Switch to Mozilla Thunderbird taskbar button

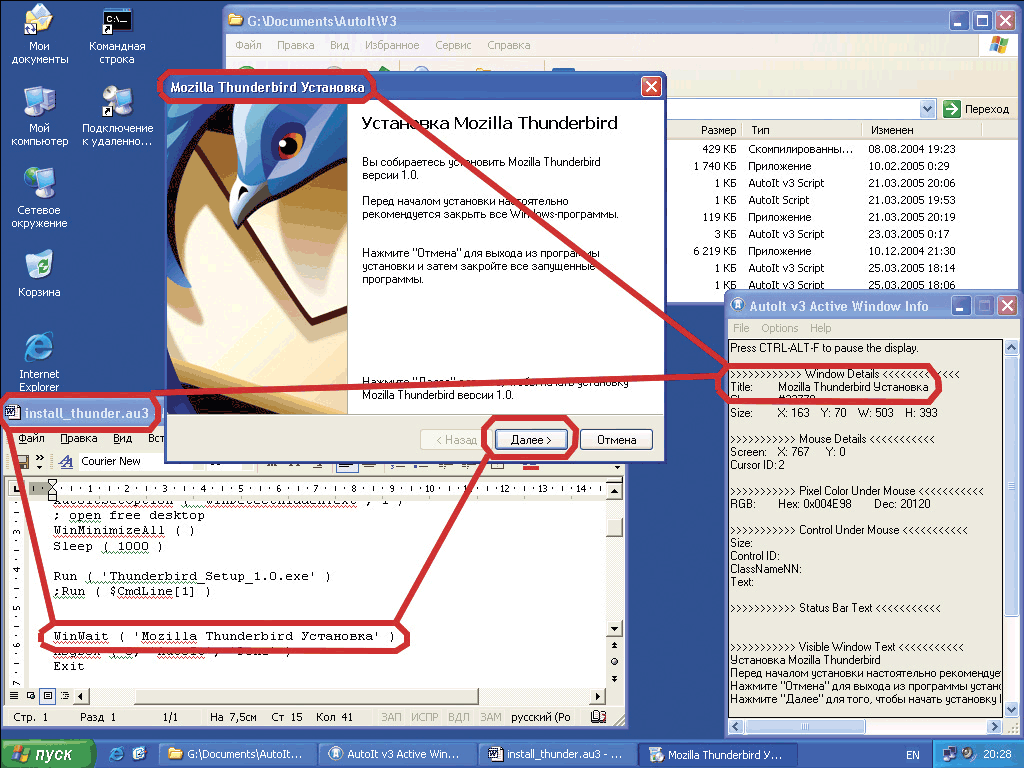(717, 754)
